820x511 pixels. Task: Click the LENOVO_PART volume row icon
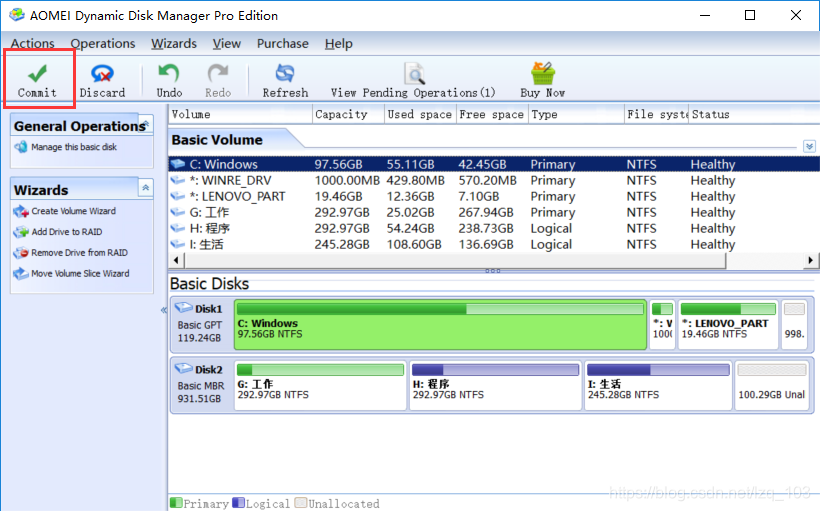pos(178,196)
